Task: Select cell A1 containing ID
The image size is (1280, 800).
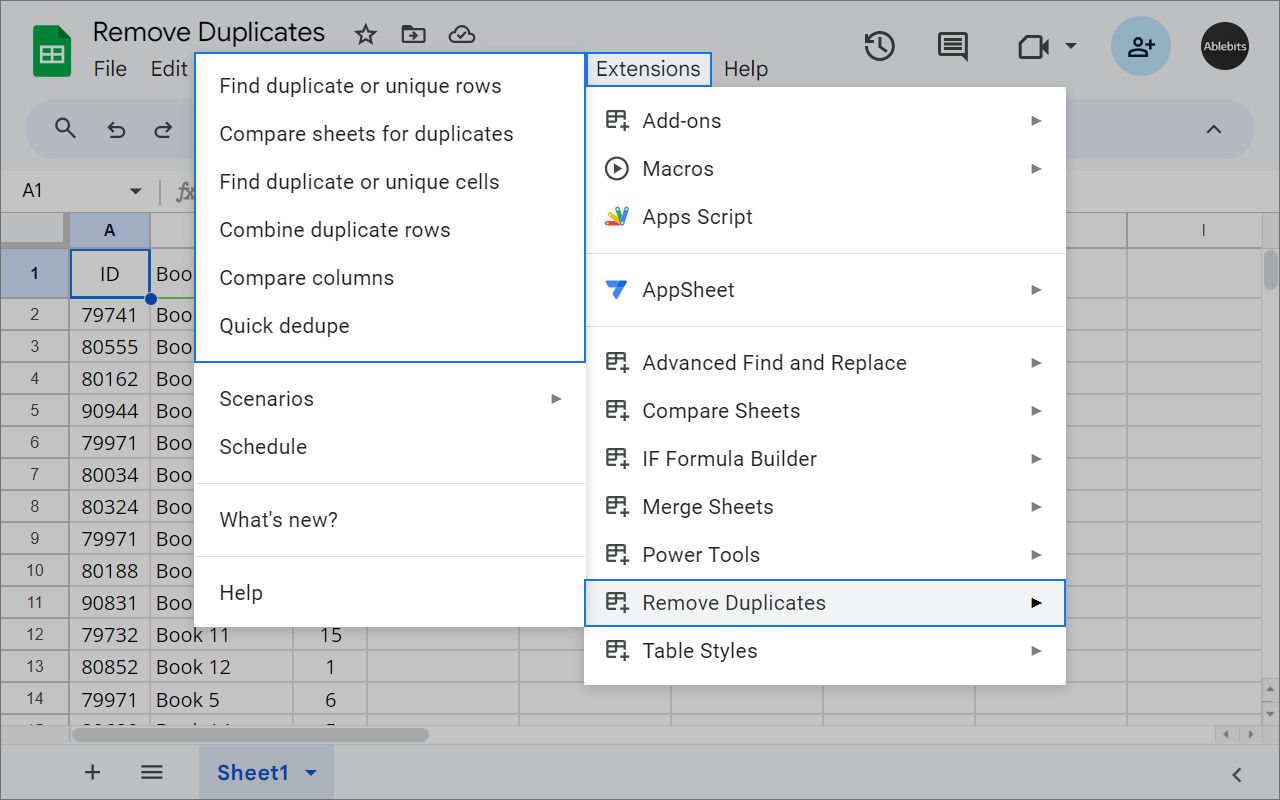Action: pos(110,274)
